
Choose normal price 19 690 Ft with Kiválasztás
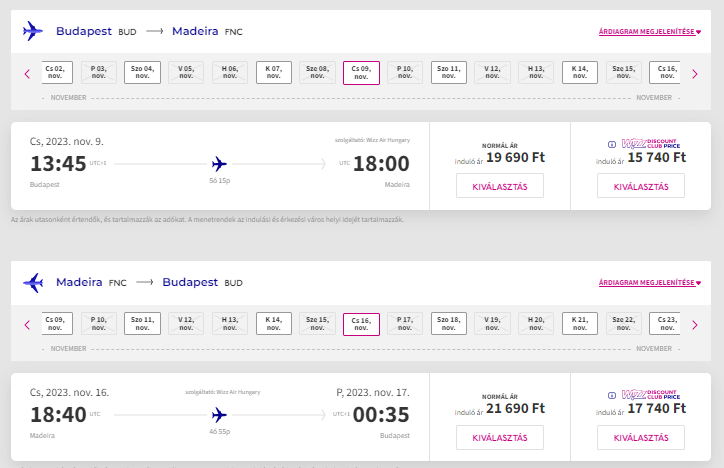point(500,186)
